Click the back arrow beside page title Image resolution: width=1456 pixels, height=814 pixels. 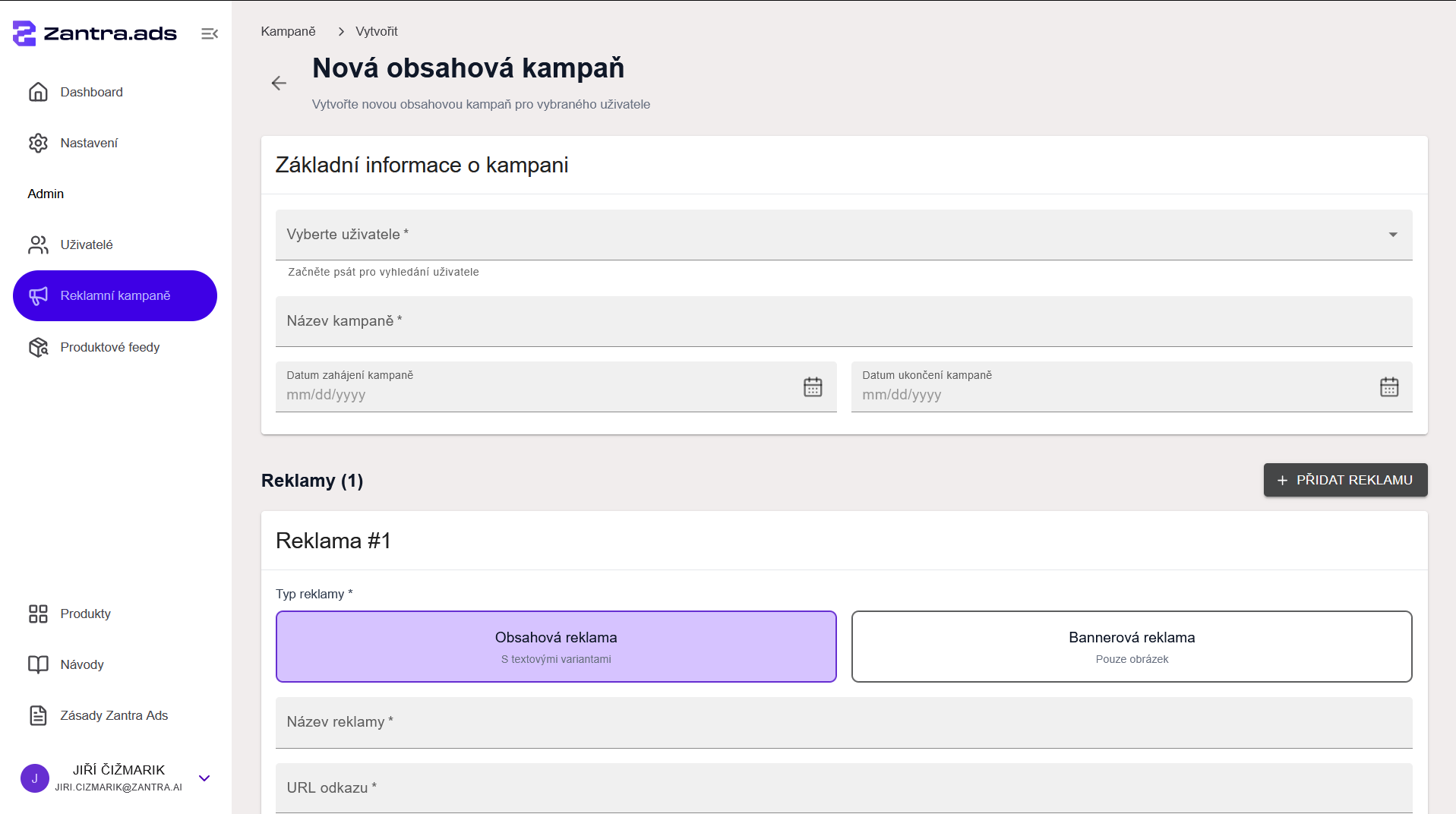279,83
